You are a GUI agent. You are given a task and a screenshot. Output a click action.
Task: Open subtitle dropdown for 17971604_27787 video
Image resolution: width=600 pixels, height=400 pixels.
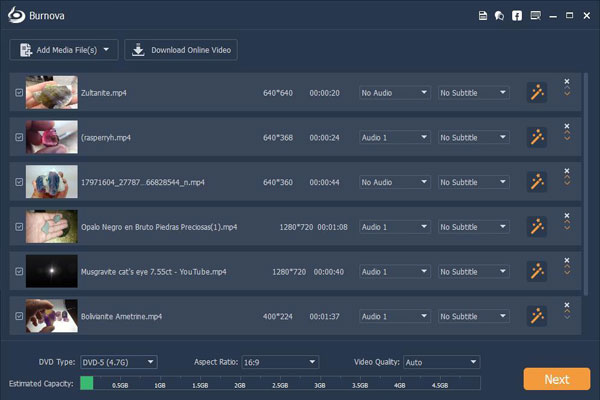tap(476, 182)
